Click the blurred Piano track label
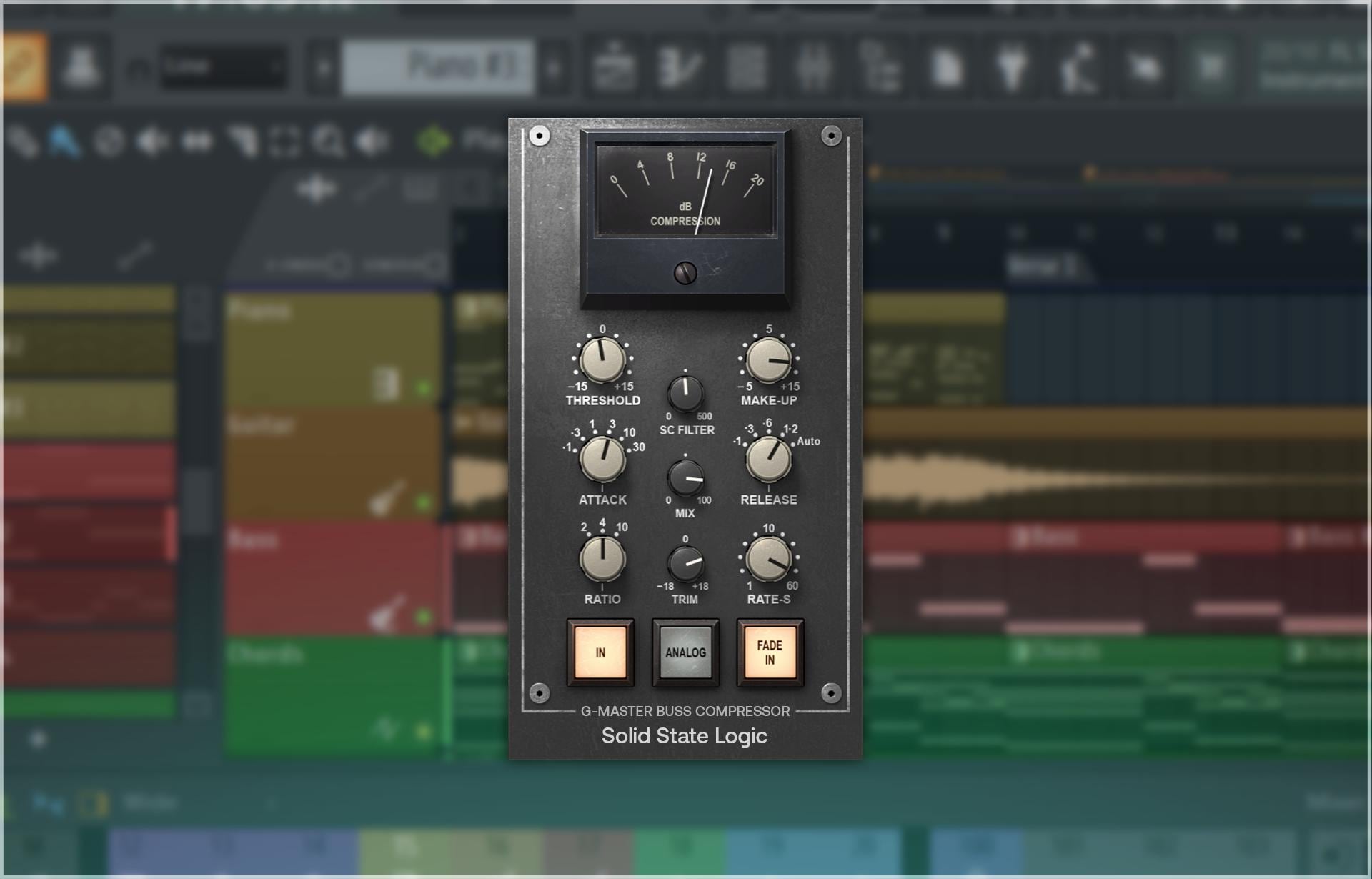Screen dimensions: 1372x879 tap(259, 311)
